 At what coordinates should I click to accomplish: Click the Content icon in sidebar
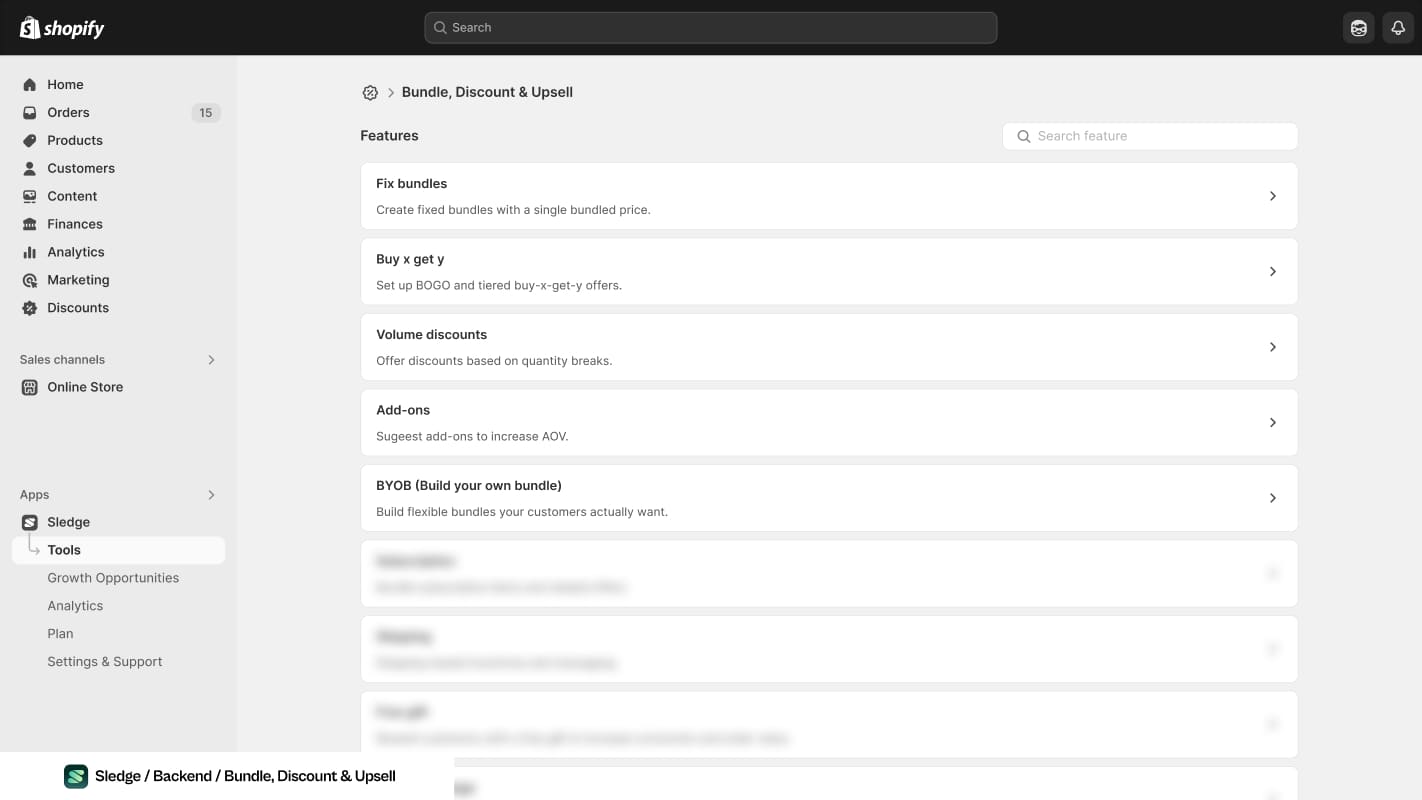30,197
